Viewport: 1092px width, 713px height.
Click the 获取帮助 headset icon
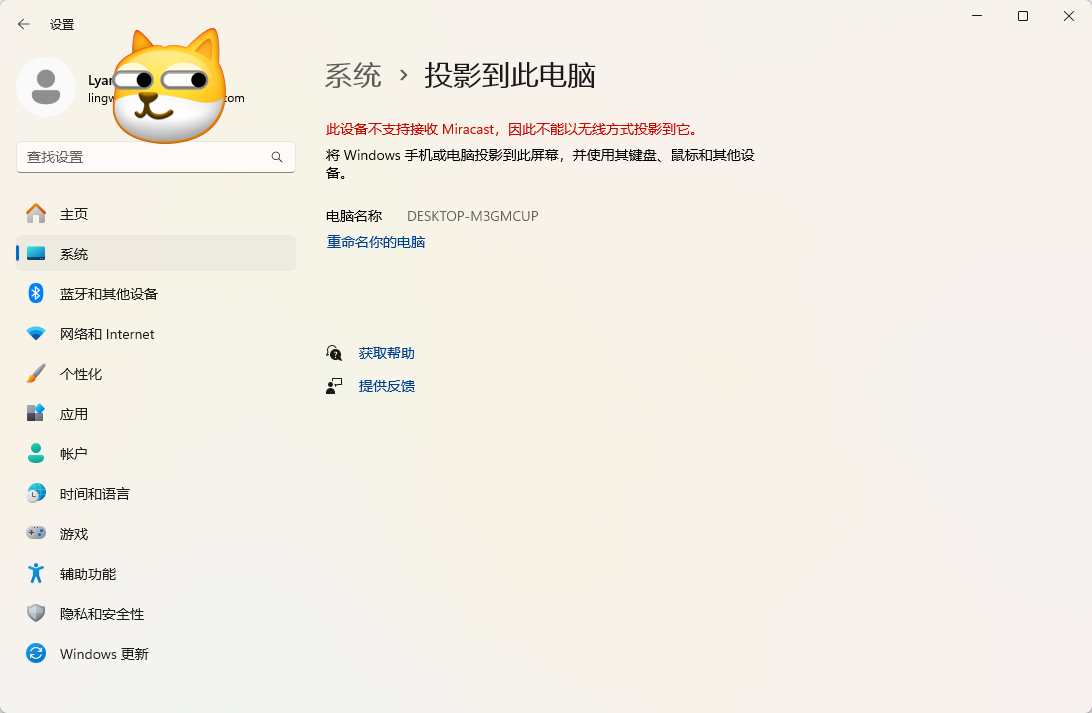(x=334, y=352)
